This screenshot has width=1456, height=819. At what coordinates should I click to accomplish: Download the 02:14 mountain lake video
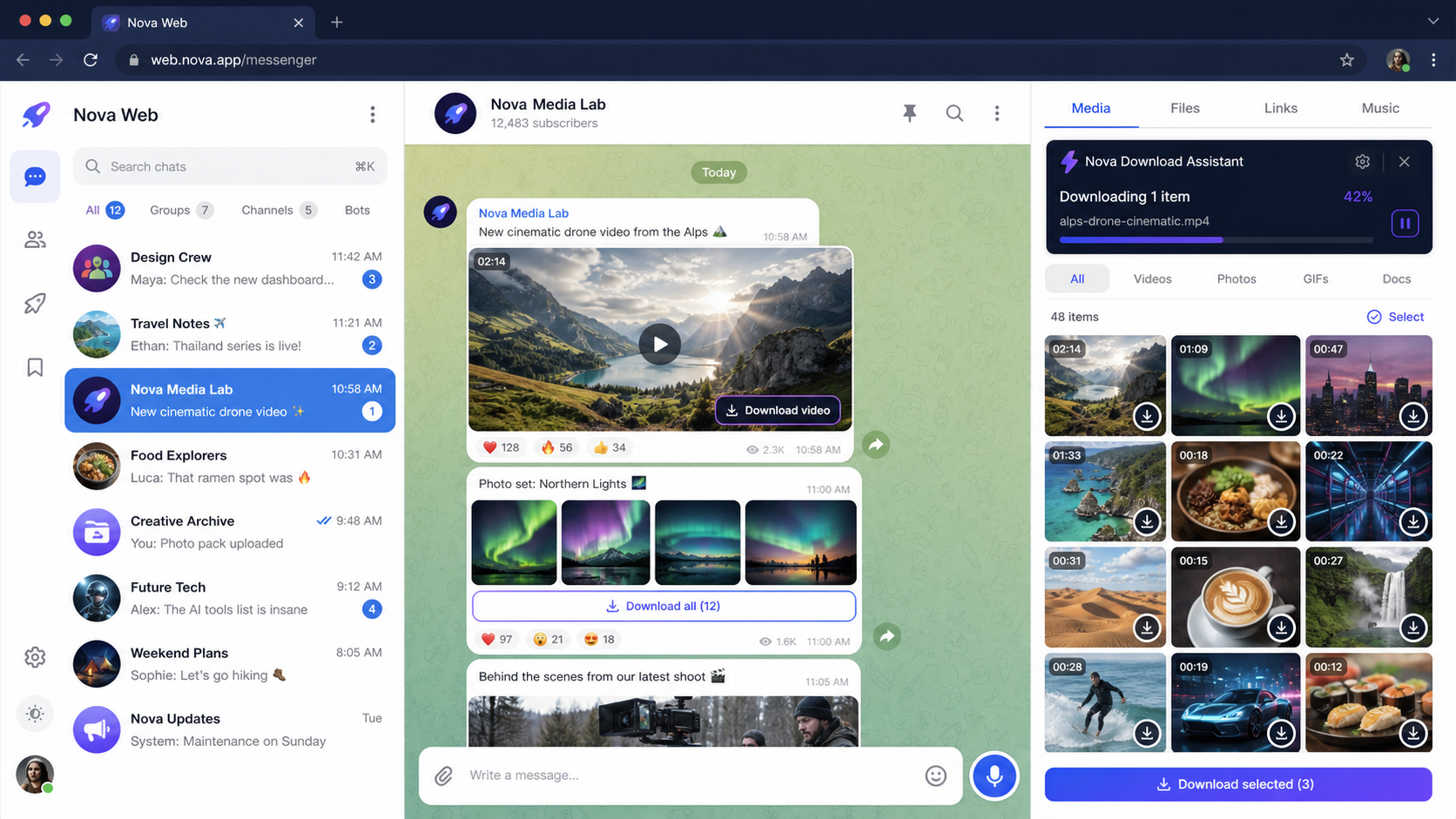[x=1147, y=416]
